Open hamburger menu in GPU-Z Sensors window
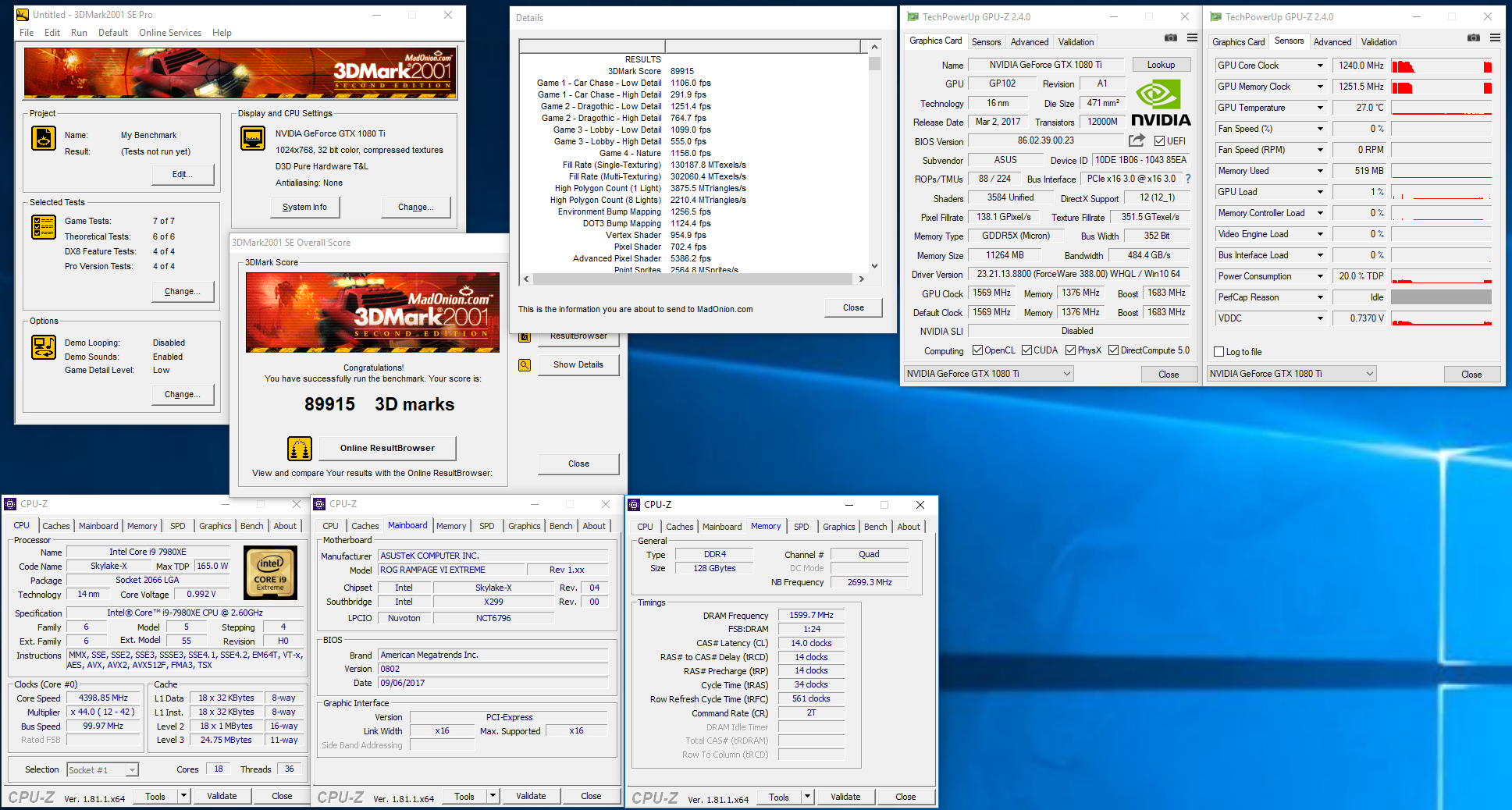 (1495, 37)
